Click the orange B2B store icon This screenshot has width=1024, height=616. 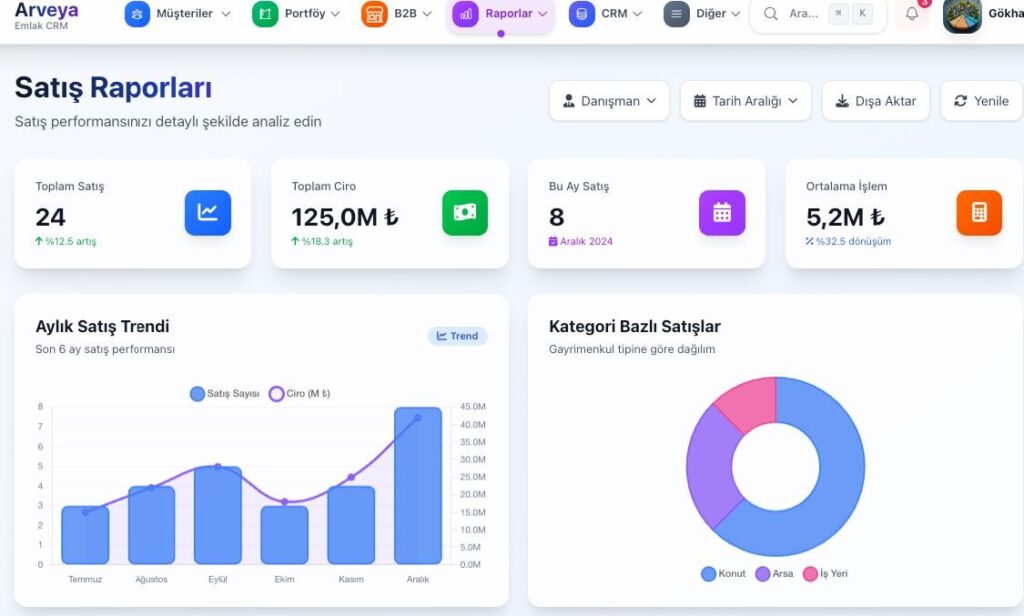pos(374,14)
